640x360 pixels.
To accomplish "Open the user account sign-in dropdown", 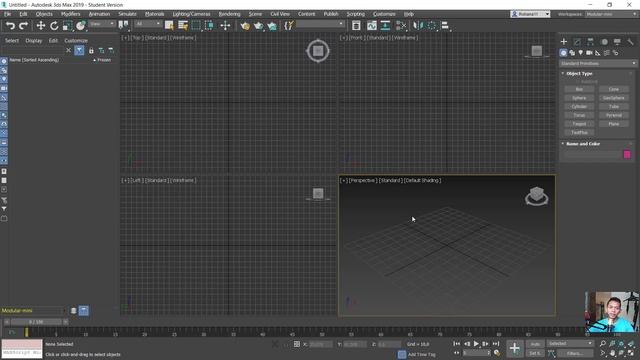I will tap(530, 14).
